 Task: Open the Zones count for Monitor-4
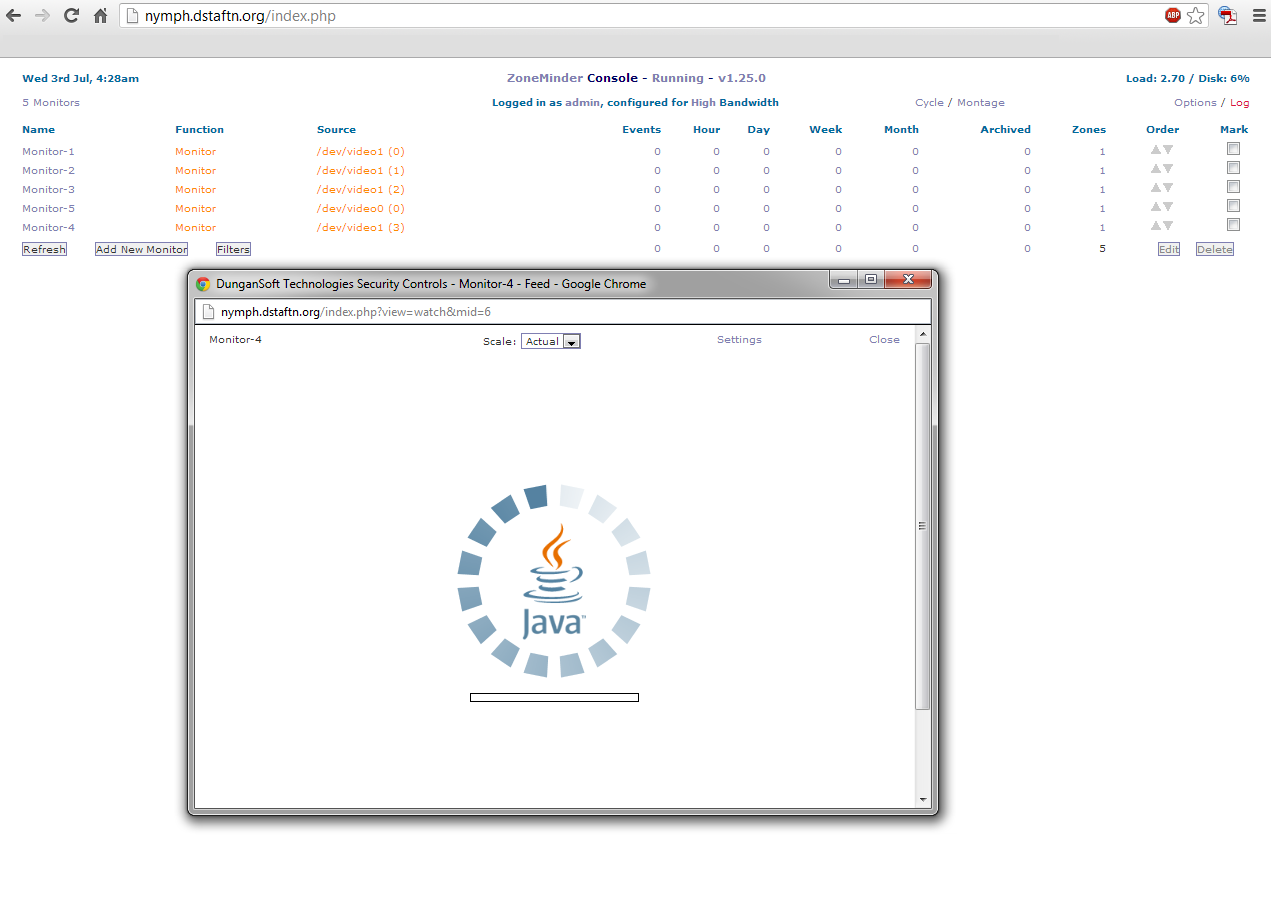coord(1103,228)
